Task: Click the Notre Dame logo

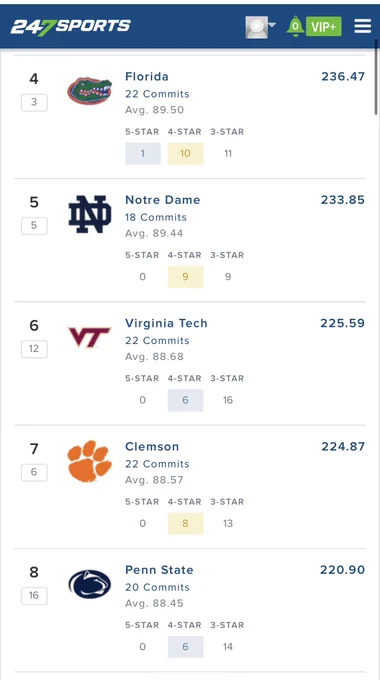Action: point(90,214)
